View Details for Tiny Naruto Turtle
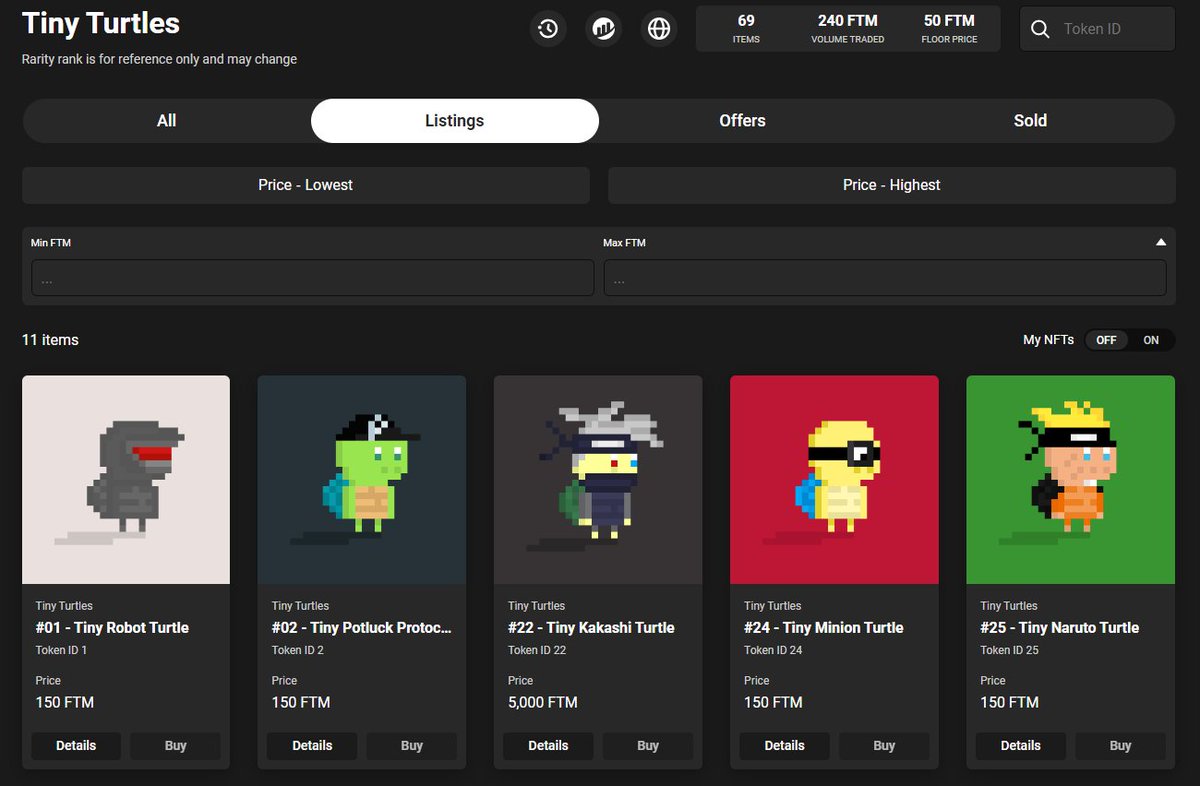 [1021, 746]
